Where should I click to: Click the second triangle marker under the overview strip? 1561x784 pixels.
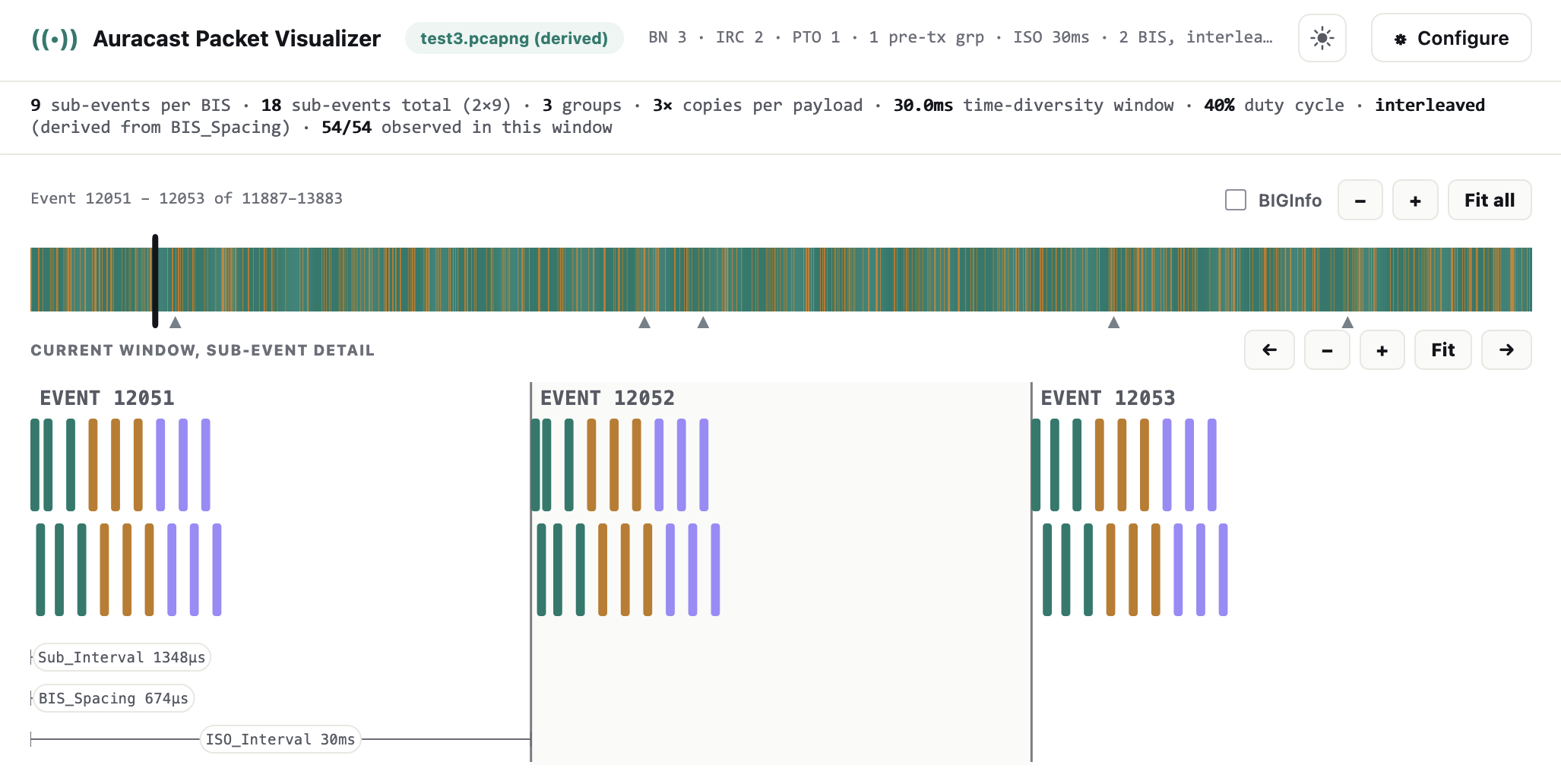[644, 322]
